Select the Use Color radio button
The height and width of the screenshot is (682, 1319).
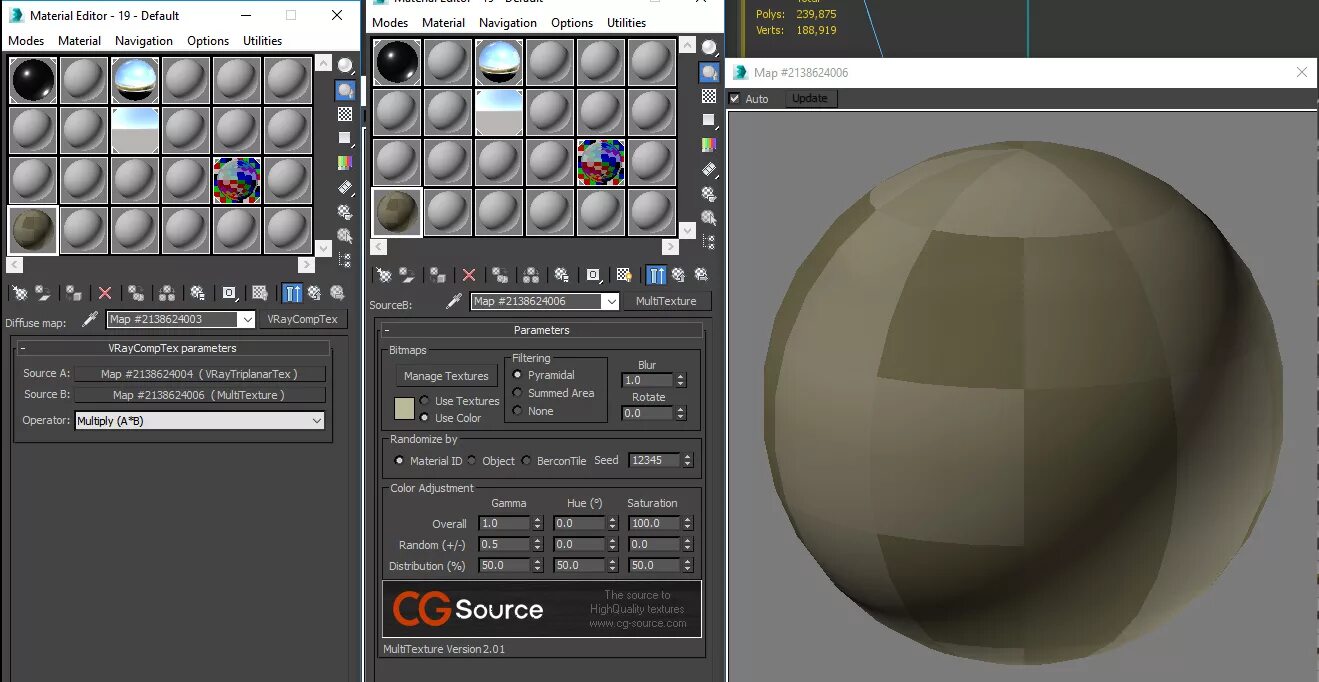click(x=425, y=418)
